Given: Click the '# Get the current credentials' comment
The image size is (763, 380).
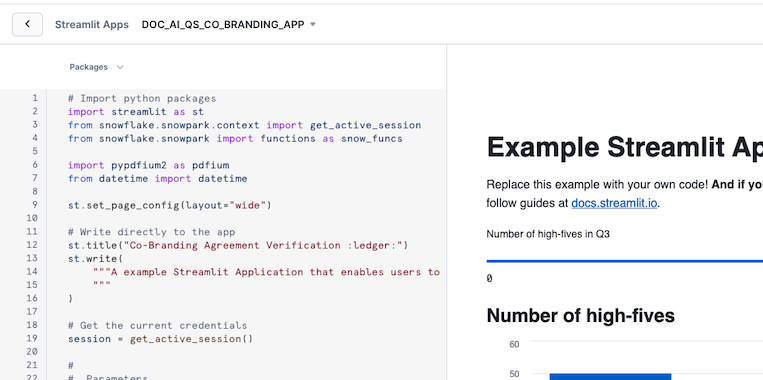Looking at the screenshot, I should pos(158,326).
